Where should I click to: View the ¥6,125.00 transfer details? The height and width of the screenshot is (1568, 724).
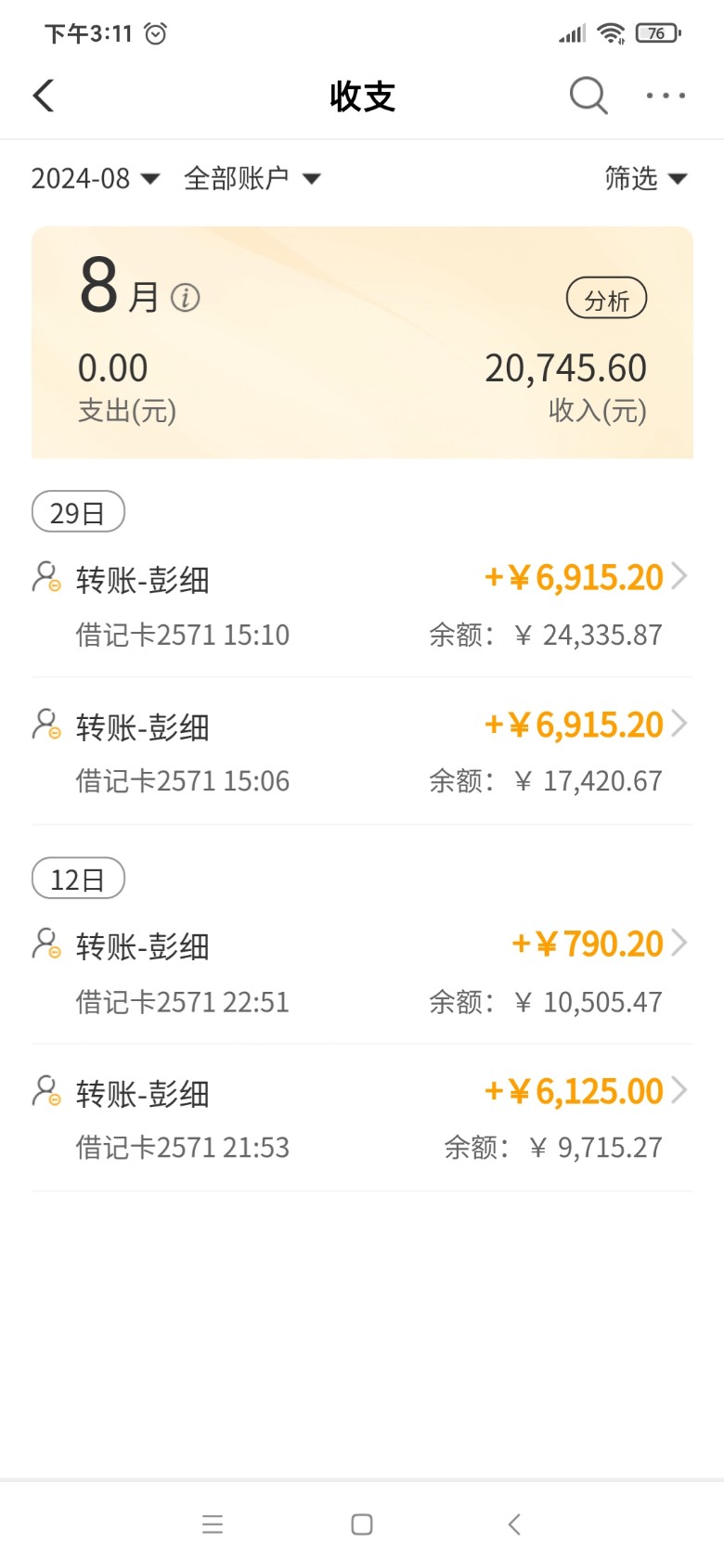pos(362,1118)
